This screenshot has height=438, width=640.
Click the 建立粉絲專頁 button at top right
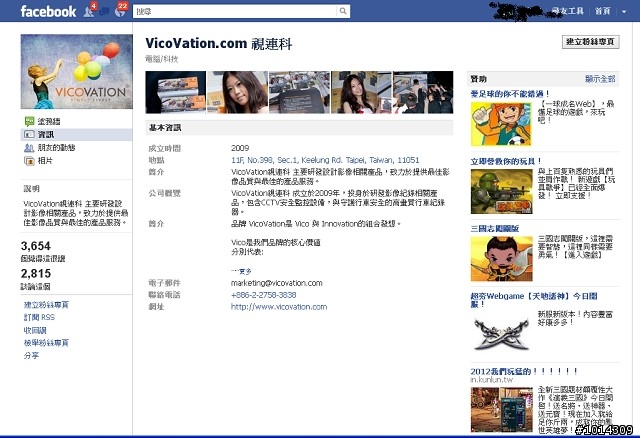pyautogui.click(x=591, y=42)
